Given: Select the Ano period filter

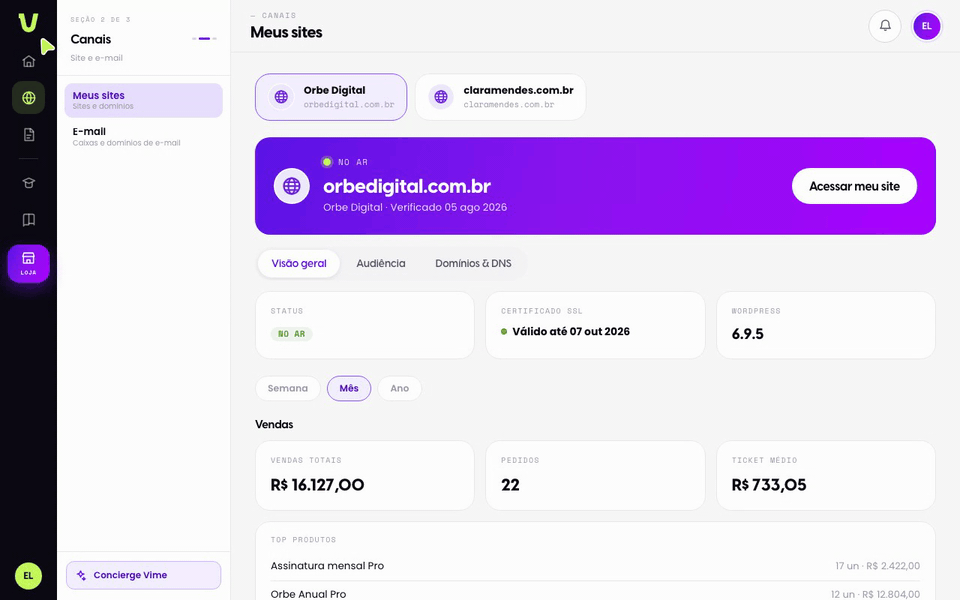Looking at the screenshot, I should click(x=400, y=388).
